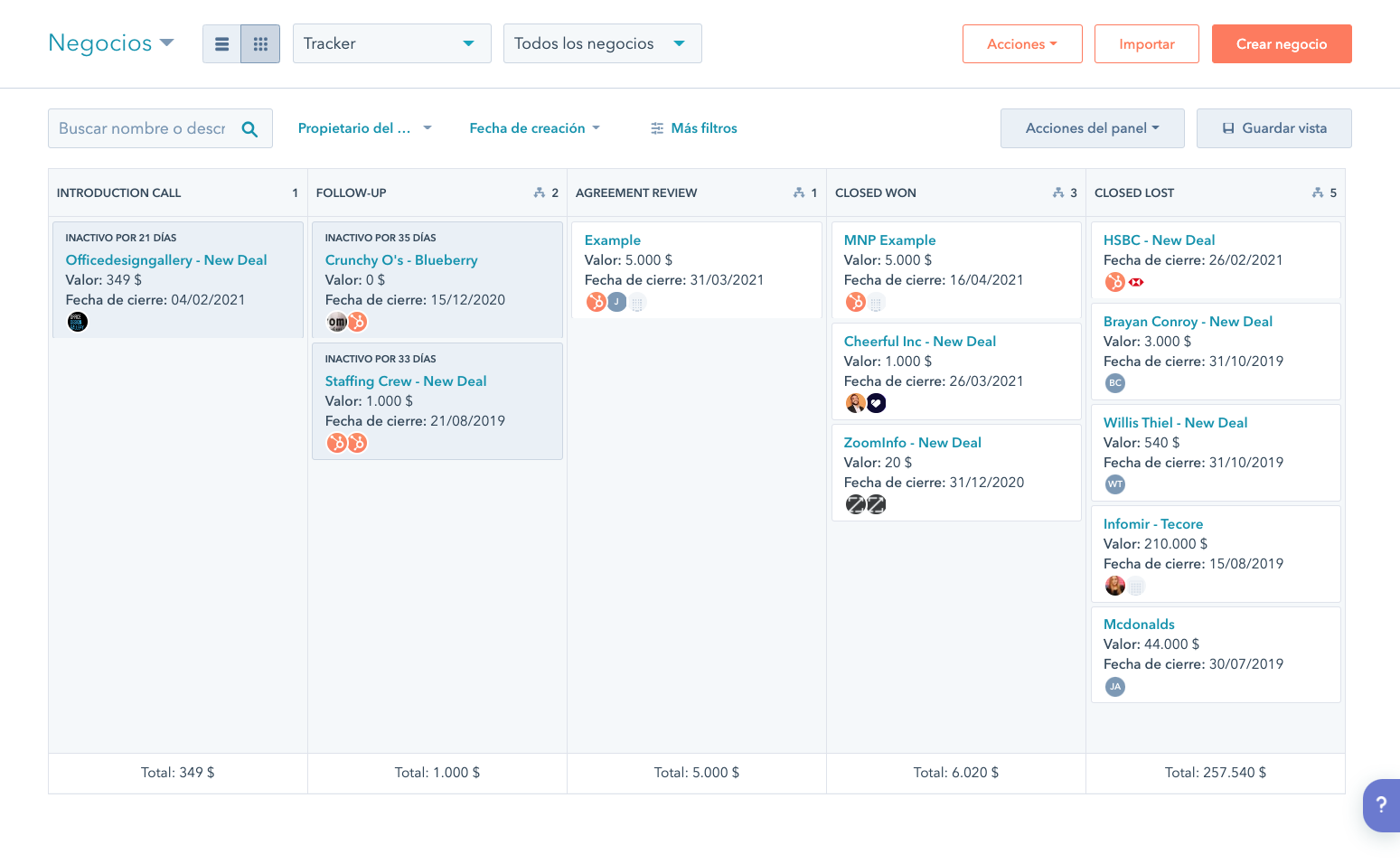Click the Closed Won column hierarchy icon

[x=1058, y=193]
